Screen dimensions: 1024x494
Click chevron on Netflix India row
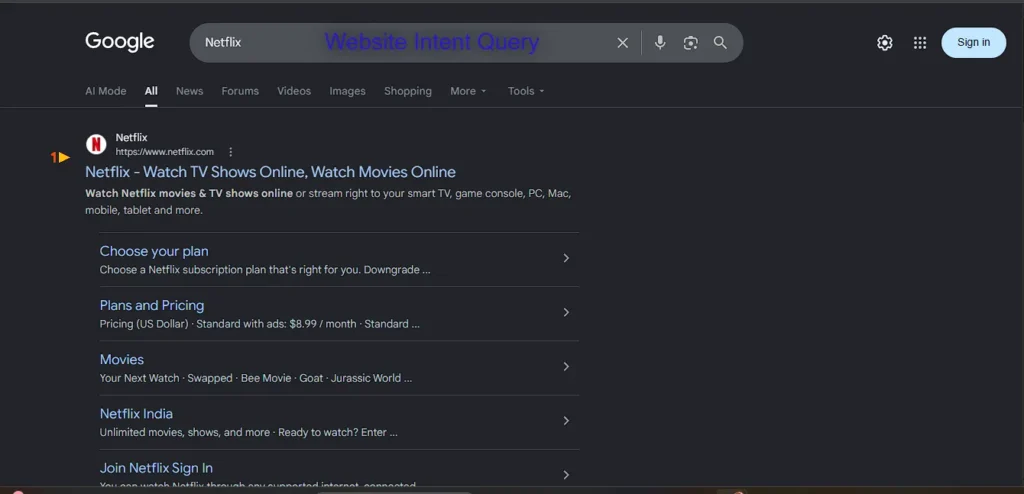(x=566, y=421)
